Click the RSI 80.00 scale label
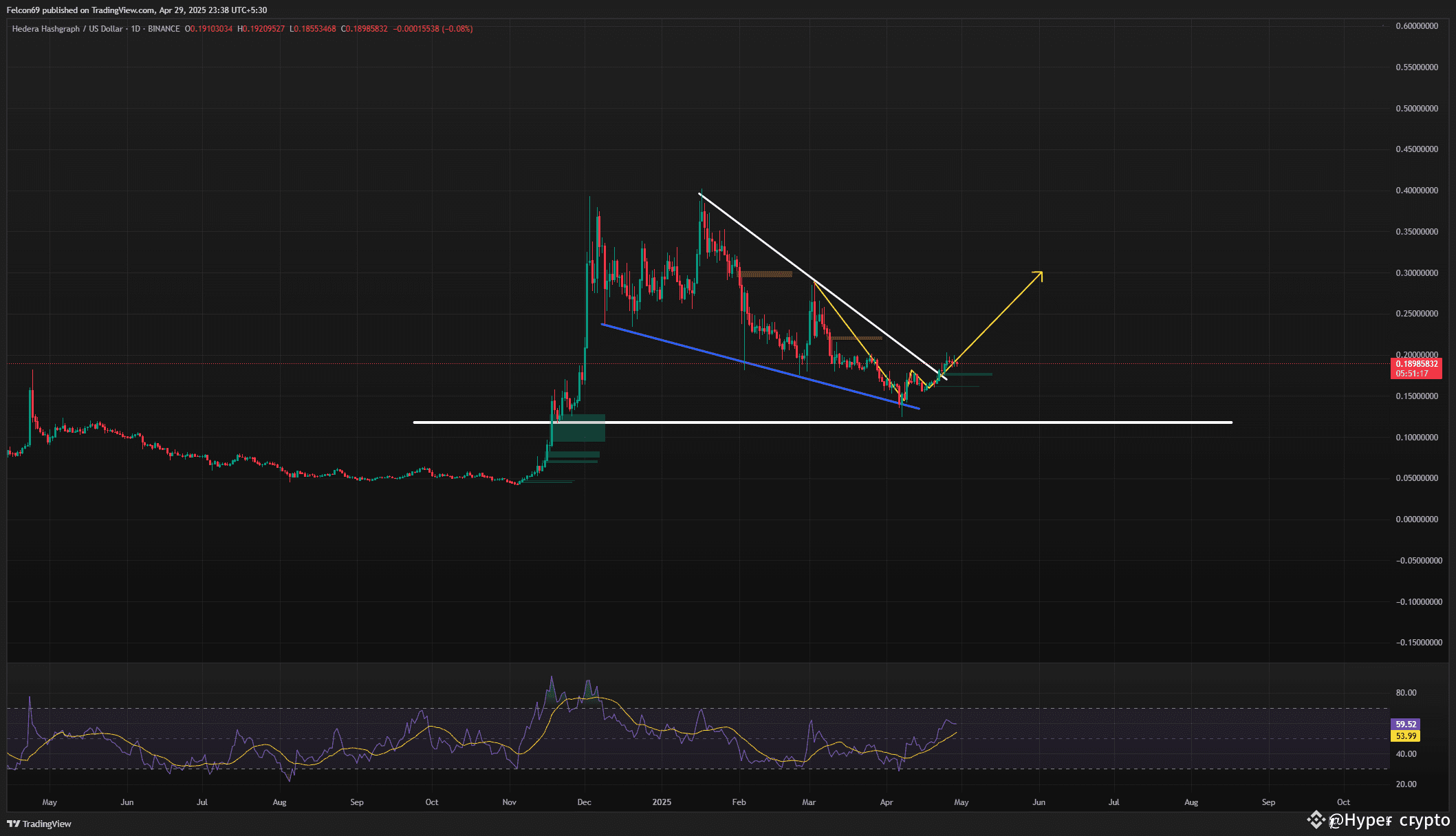Screen dimensions: 1456x836 click(1406, 693)
